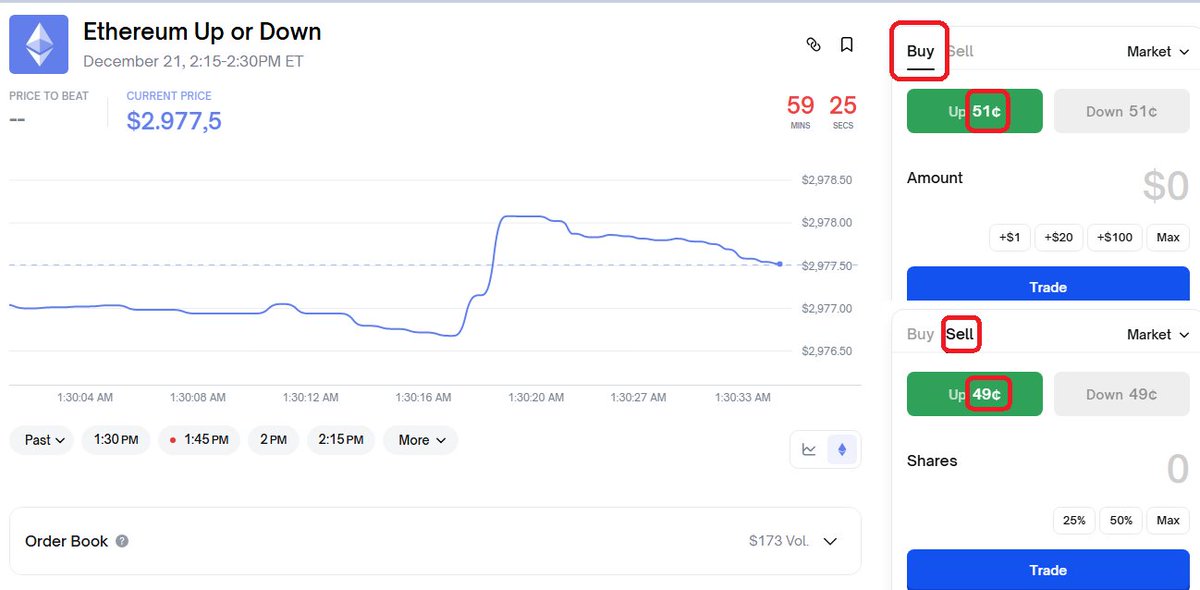Screen dimensions: 1200x590
Task: Set shares to Max
Action: pyautogui.click(x=1168, y=520)
